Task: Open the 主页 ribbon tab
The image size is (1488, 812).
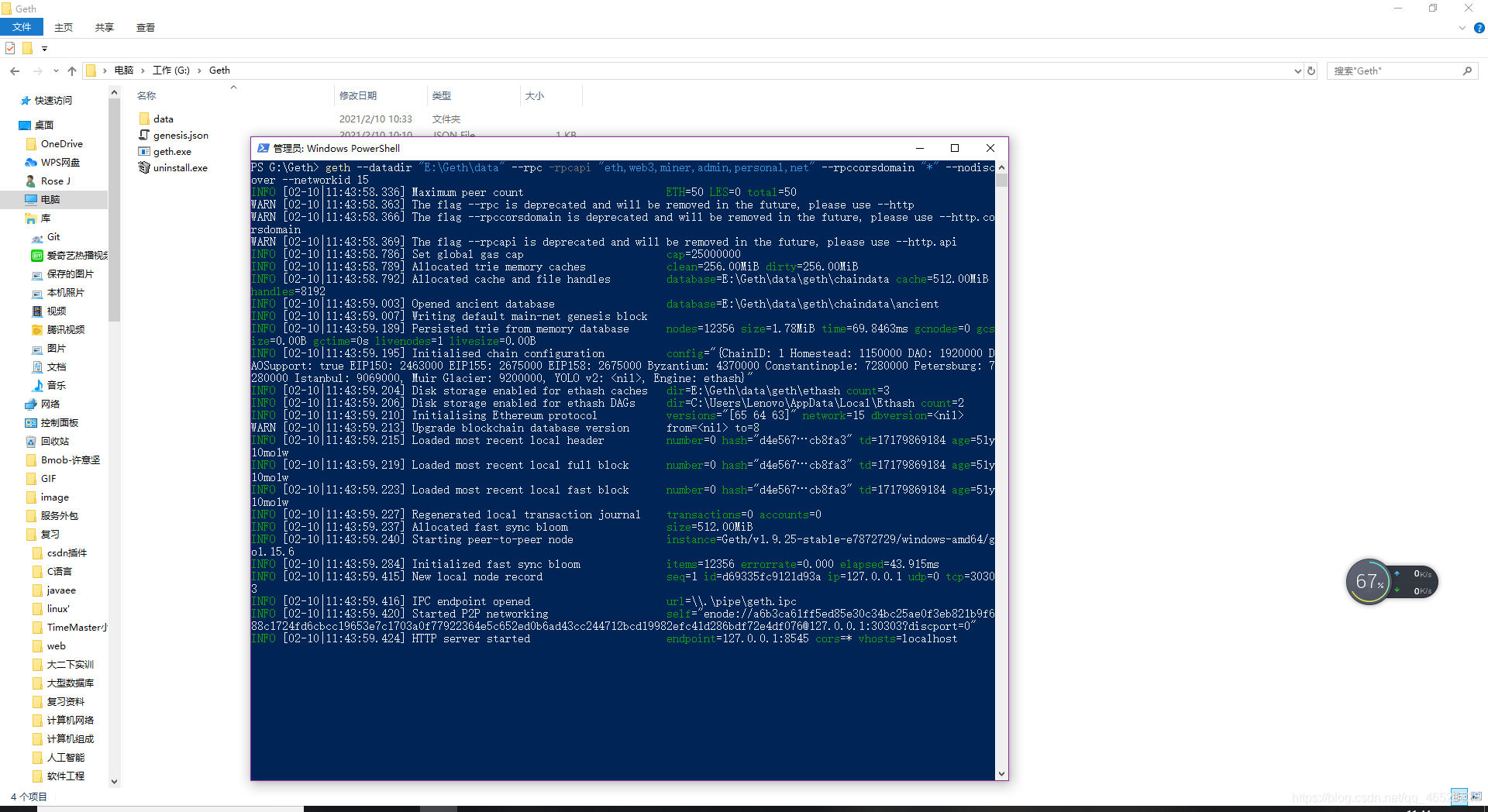Action: coord(64,27)
